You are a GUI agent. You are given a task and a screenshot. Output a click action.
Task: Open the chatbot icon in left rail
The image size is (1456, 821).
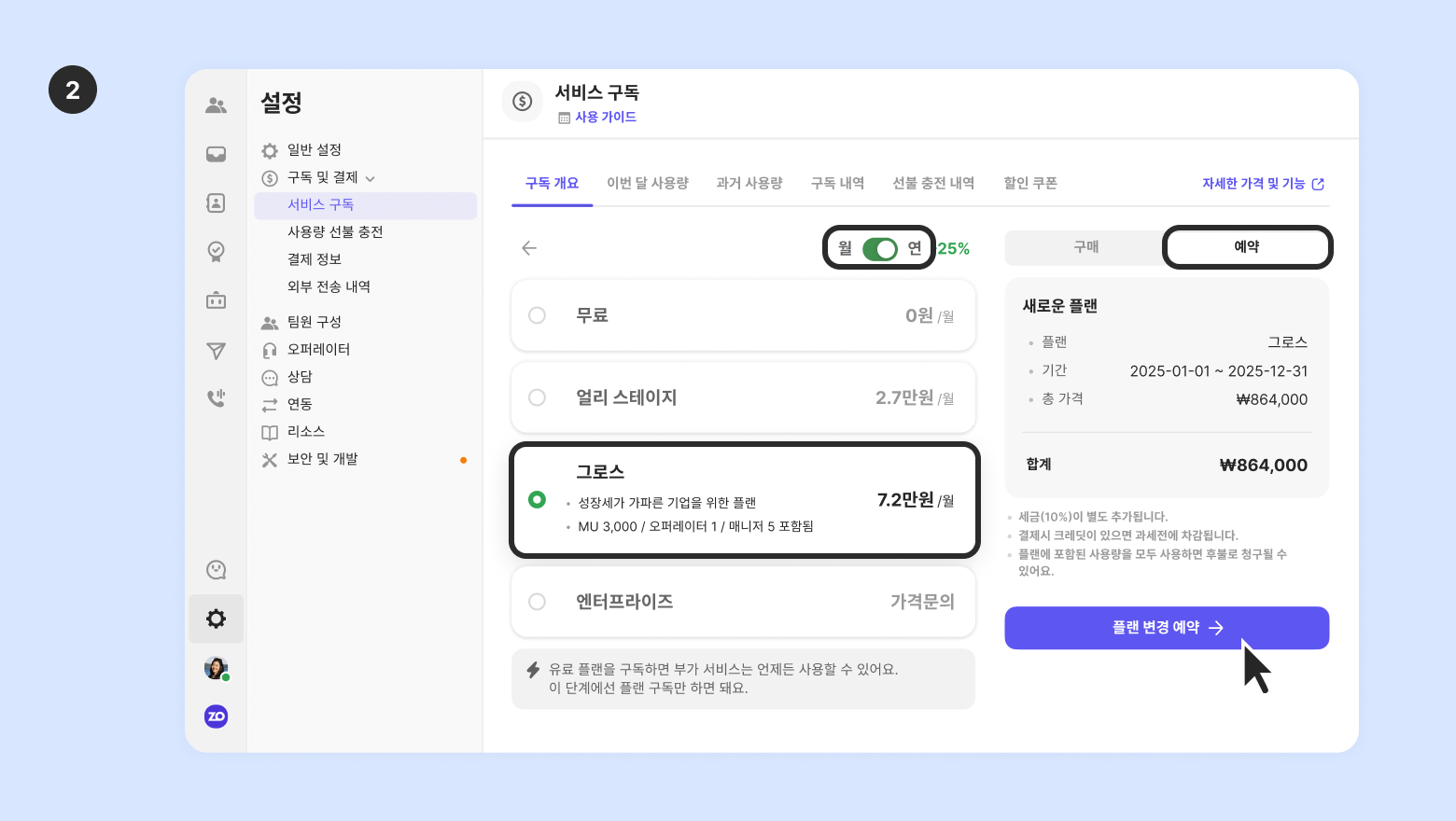216,300
